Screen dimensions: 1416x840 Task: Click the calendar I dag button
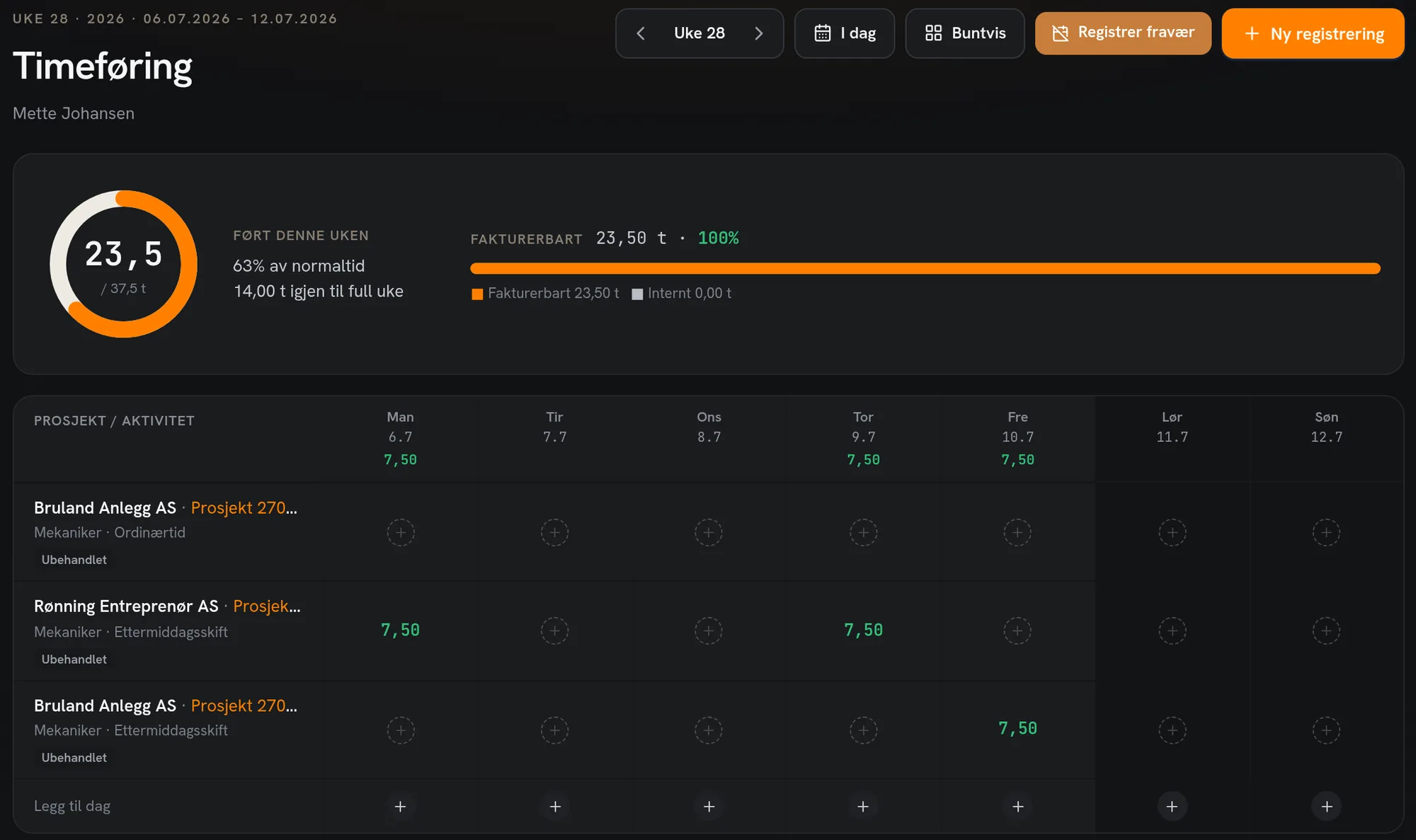pos(845,33)
